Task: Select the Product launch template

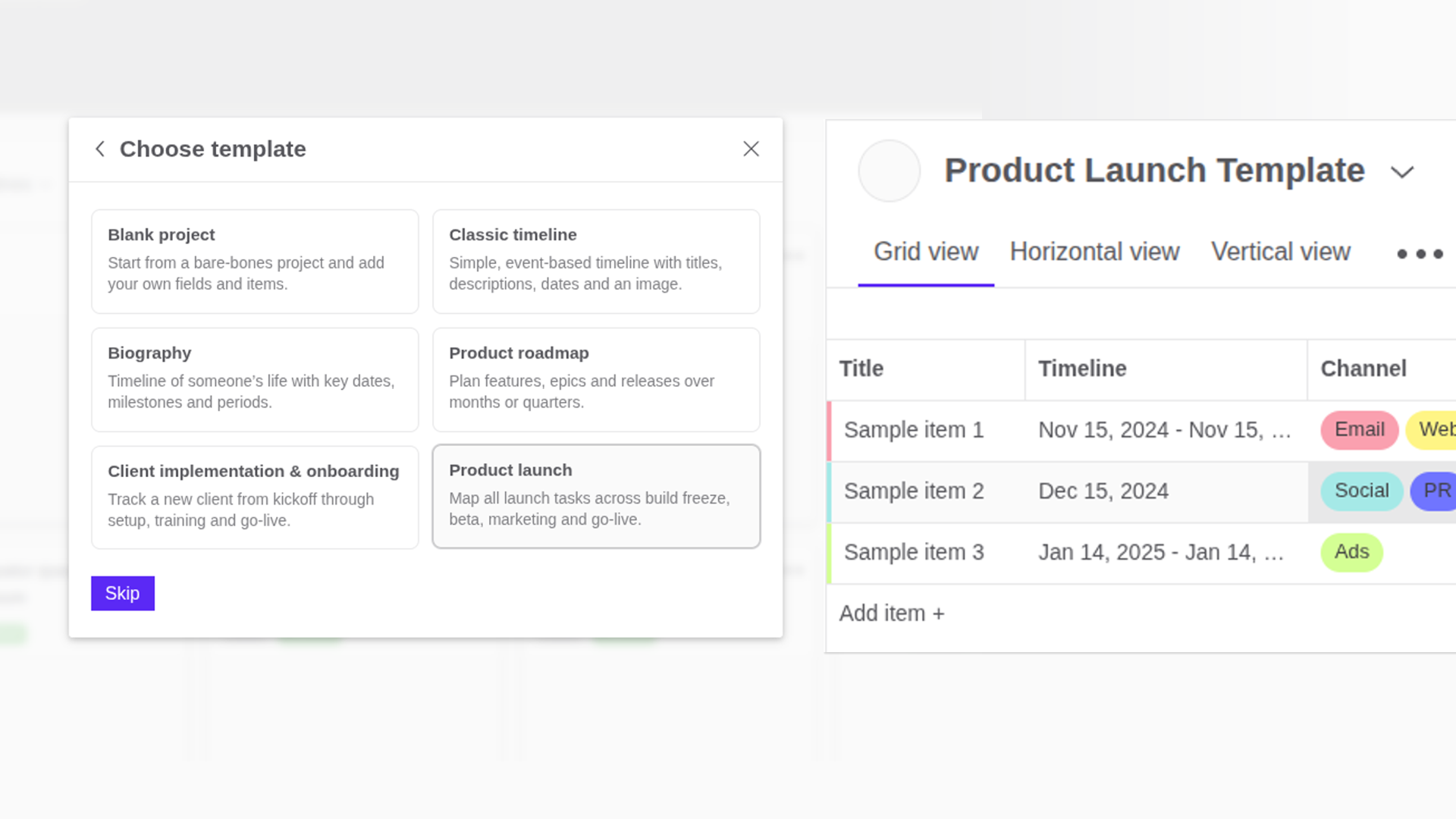Action: pyautogui.click(x=596, y=496)
